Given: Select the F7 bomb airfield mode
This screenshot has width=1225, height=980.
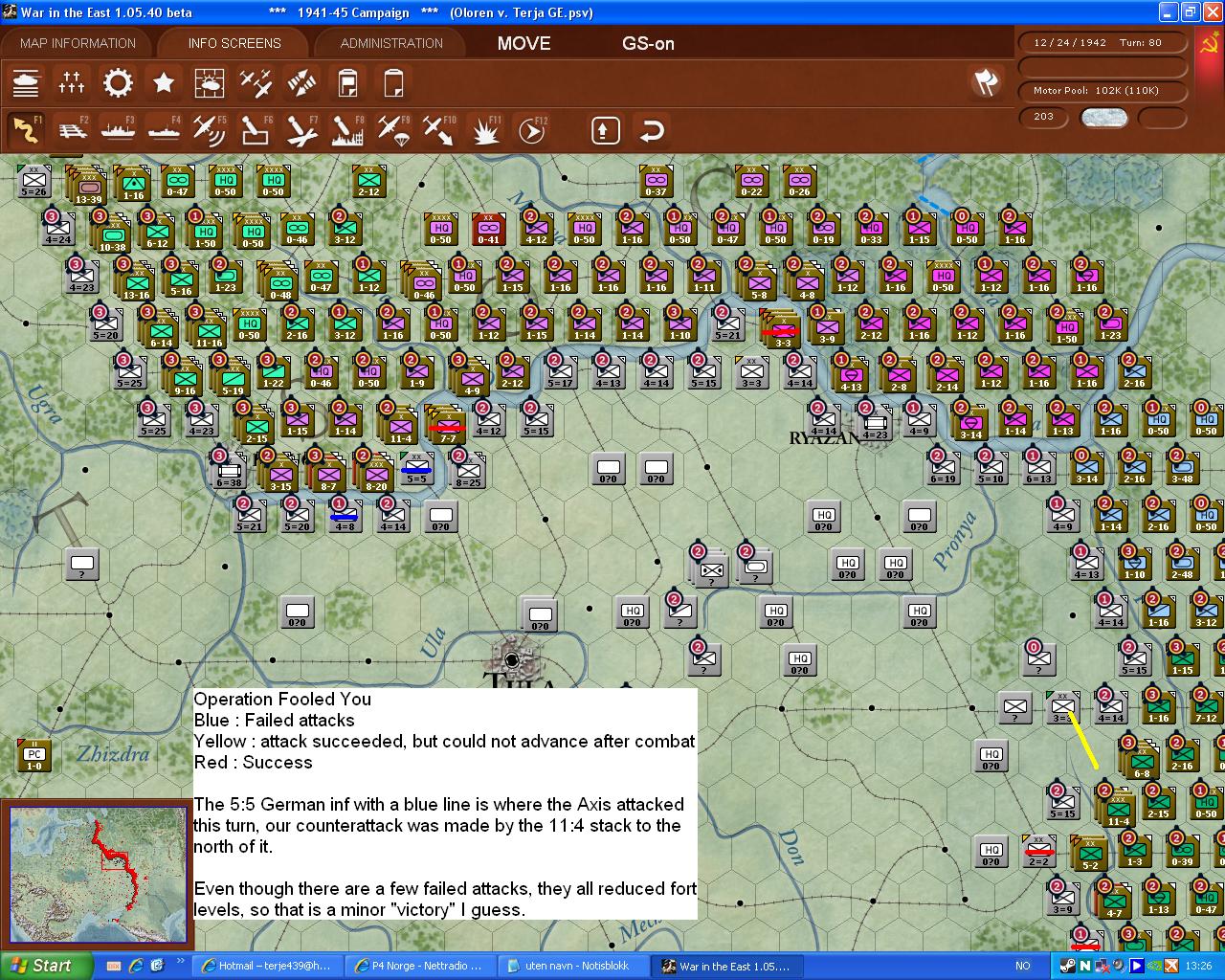Looking at the screenshot, I should click(301, 129).
